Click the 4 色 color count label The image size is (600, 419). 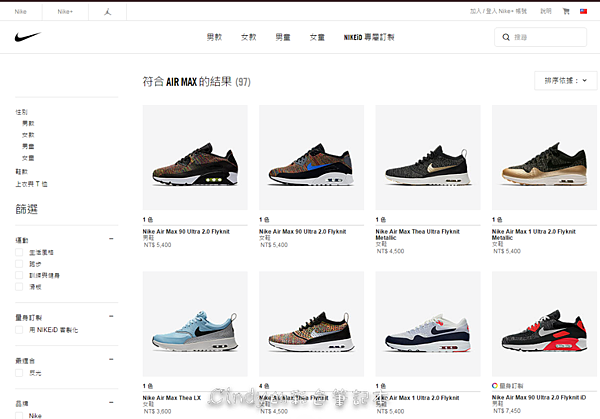[264, 386]
